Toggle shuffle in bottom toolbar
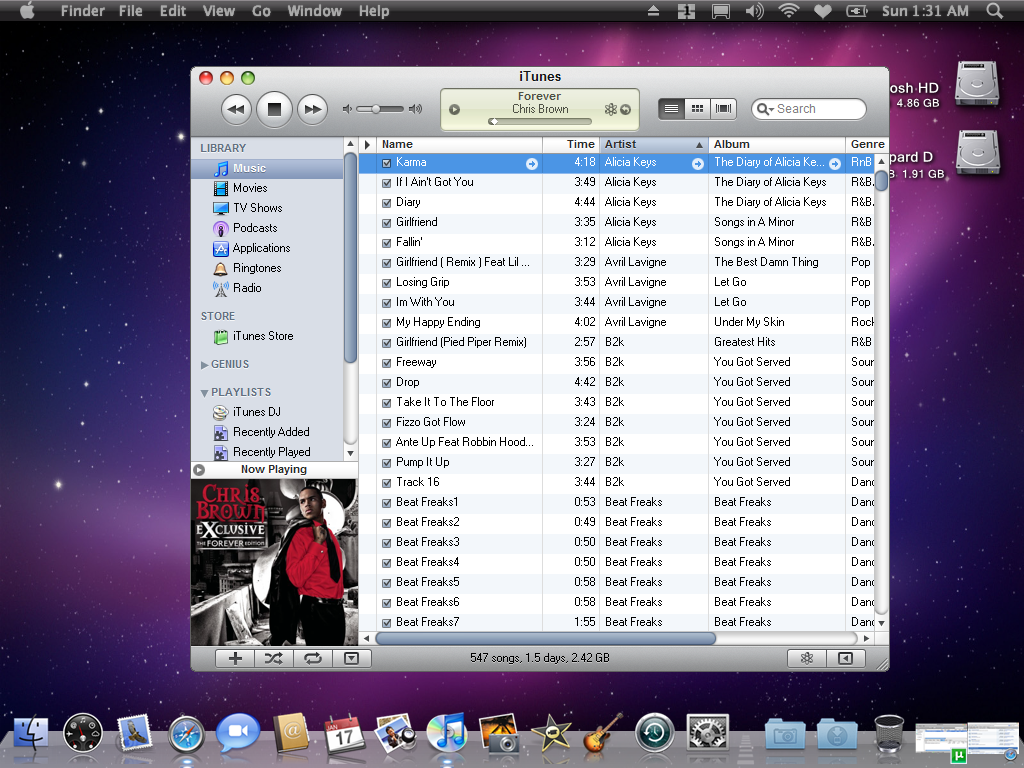Screen dimensions: 1024x768 (x=274, y=658)
